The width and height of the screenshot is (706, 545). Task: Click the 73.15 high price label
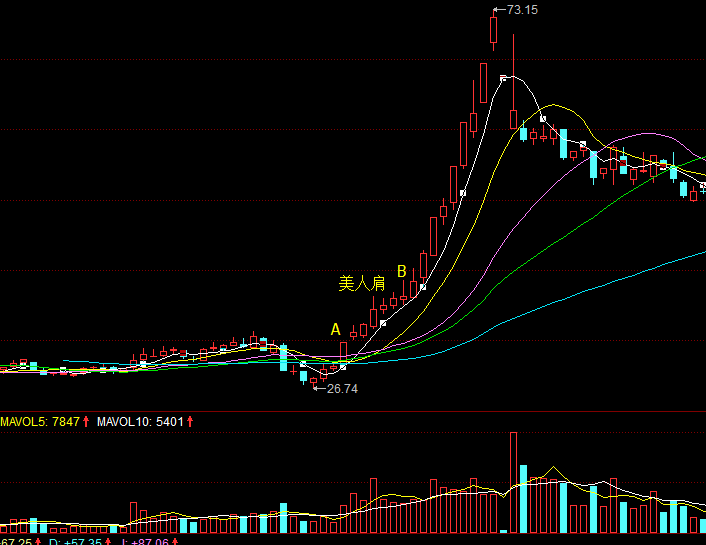click(x=522, y=10)
